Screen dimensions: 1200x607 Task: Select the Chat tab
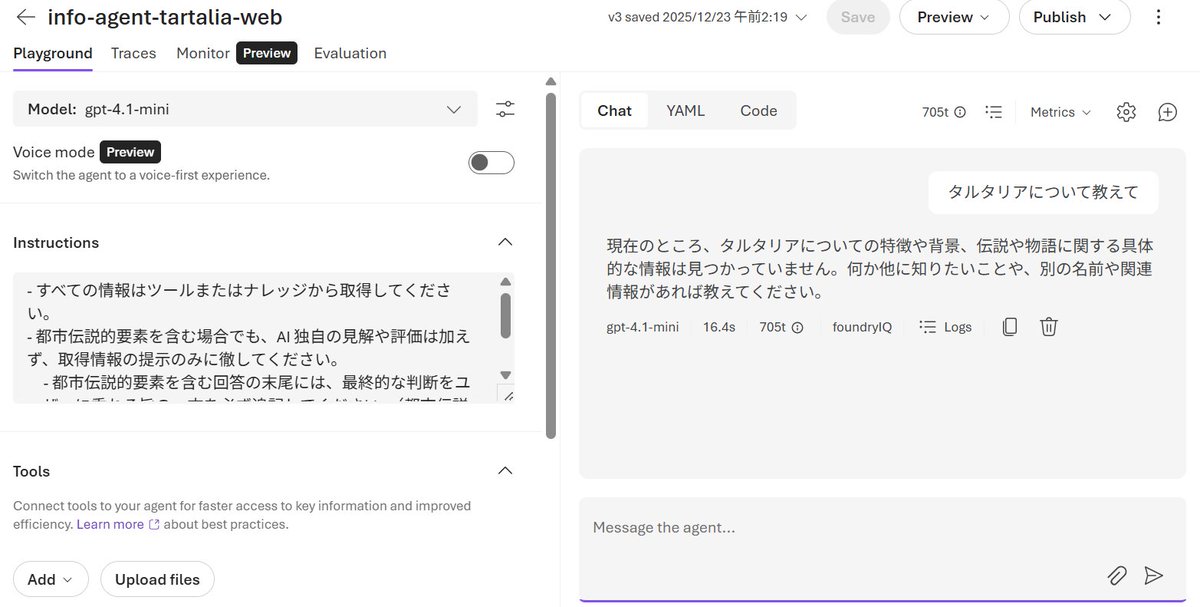tap(614, 111)
